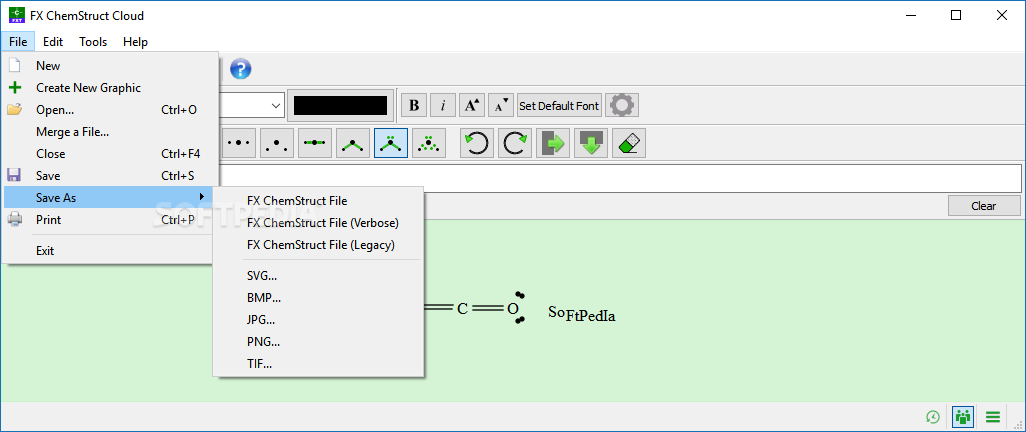Open the history clock icon in status bar
This screenshot has height=432, width=1026.
pyautogui.click(x=933, y=416)
